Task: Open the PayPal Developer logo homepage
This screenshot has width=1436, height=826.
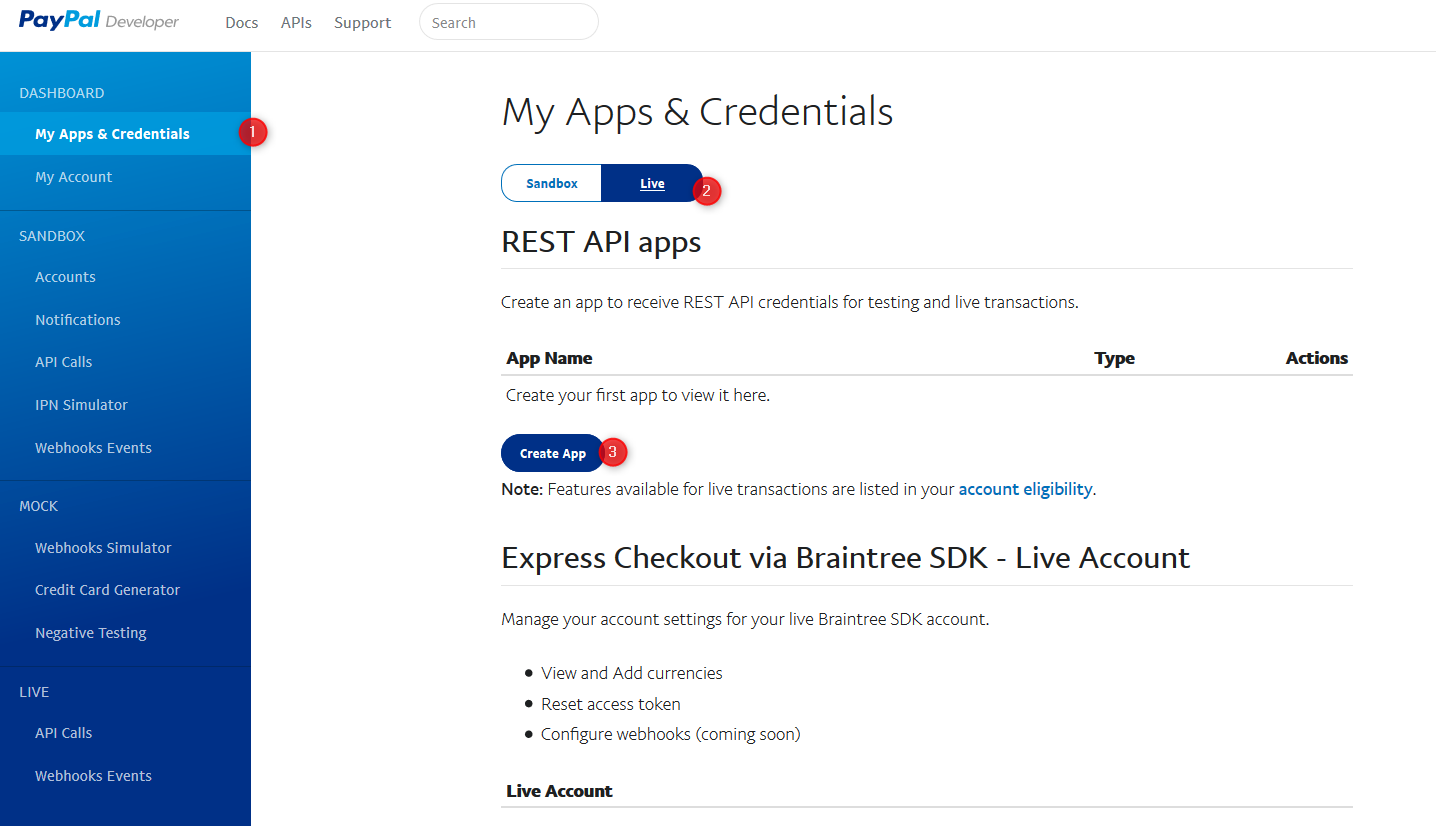Action: coord(99,21)
